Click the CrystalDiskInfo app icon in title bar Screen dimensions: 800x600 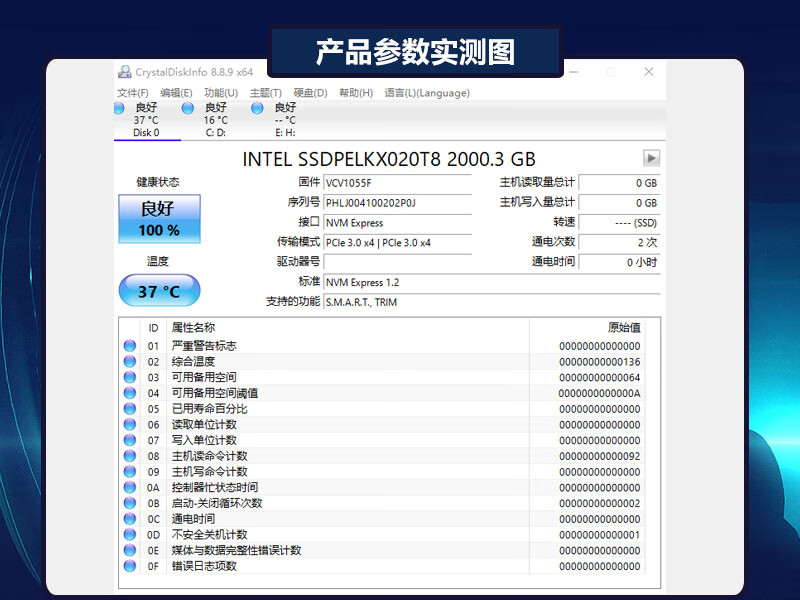point(124,72)
